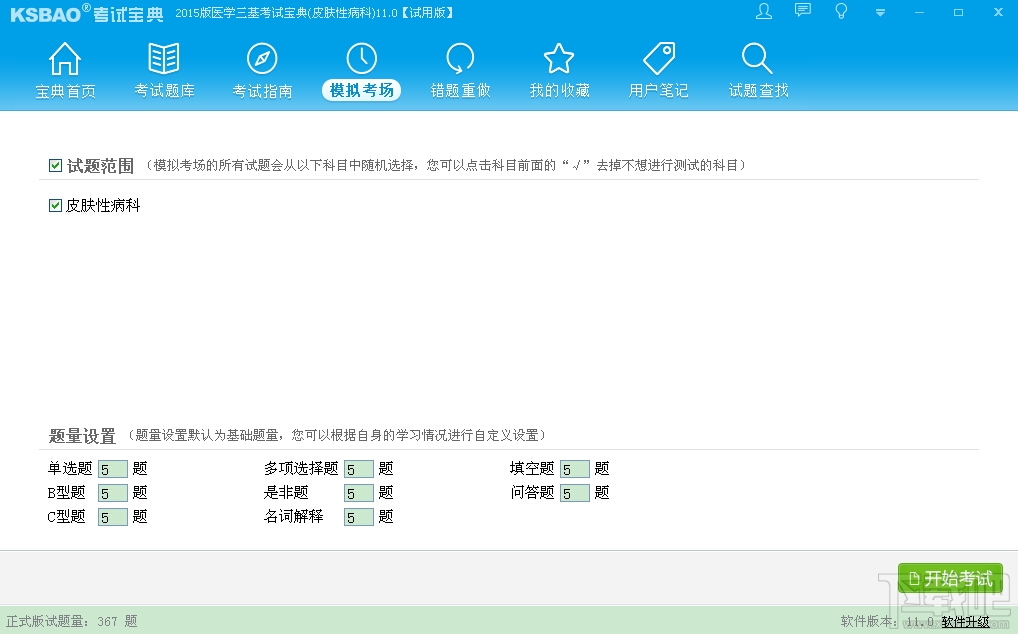Click the 多项选择题 quantity field
Screen dimensions: 1018x634
[x=358, y=469]
